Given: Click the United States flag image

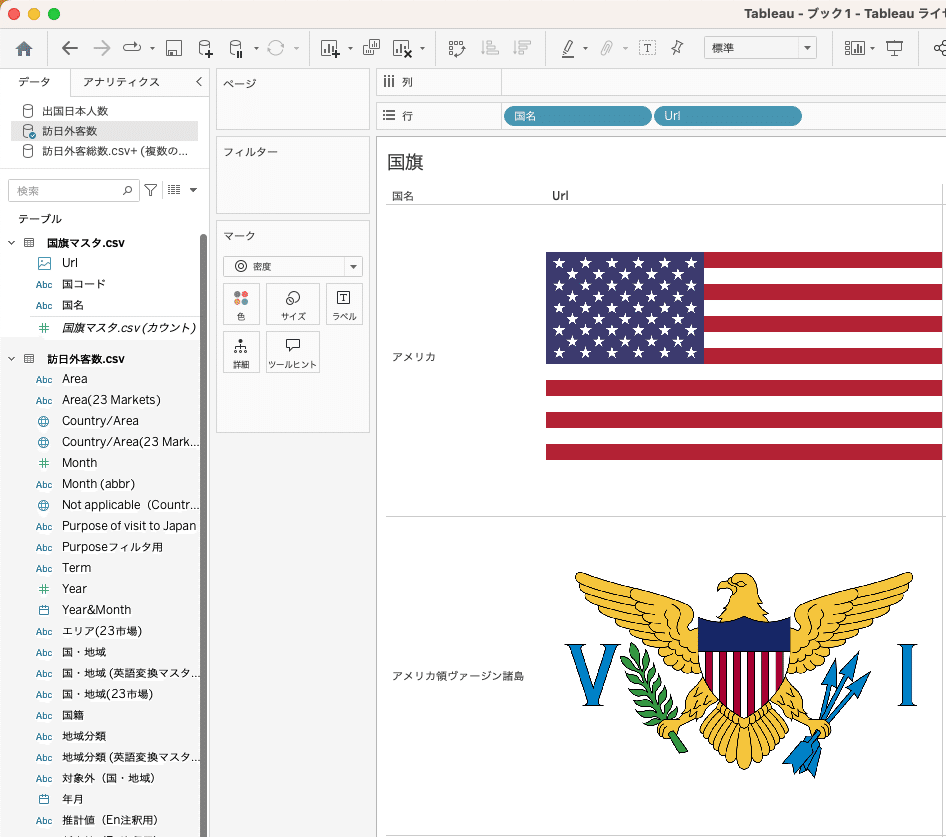Looking at the screenshot, I should pos(744,356).
